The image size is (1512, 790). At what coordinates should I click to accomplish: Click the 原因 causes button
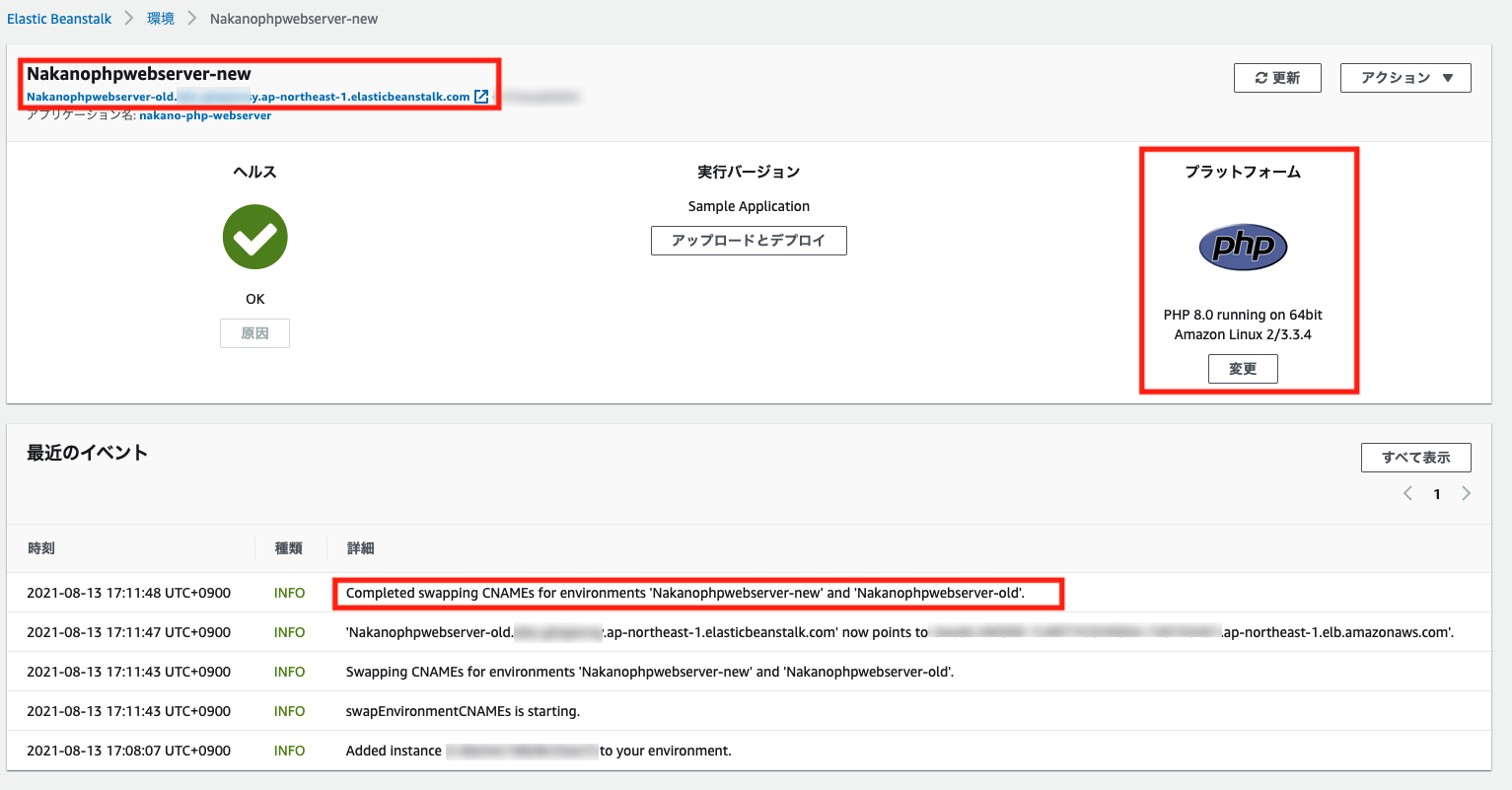(x=254, y=333)
